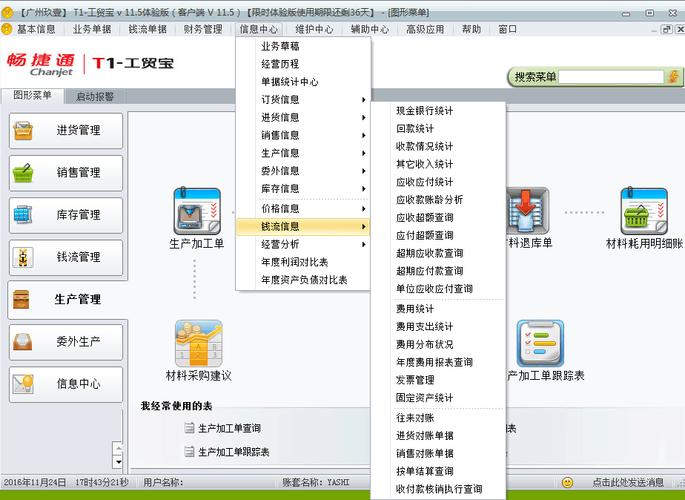The width and height of the screenshot is (685, 500).
Task: Open the 材料退库单 icon
Action: [x=527, y=211]
